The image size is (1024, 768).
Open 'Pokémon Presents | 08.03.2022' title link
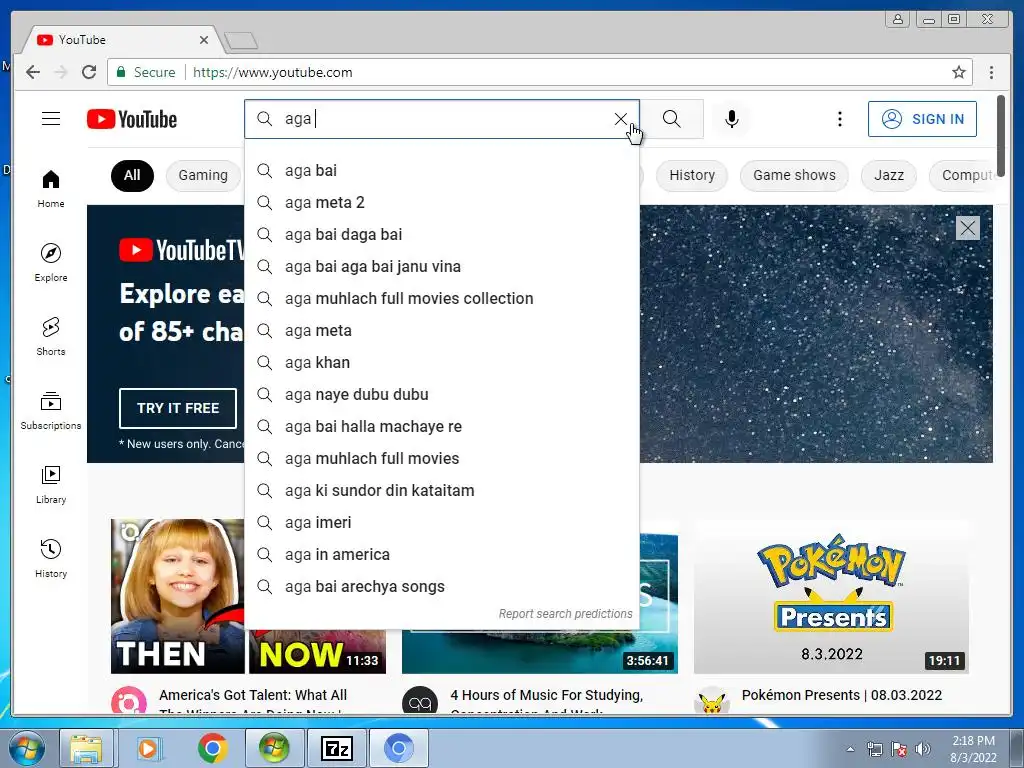pyautogui.click(x=842, y=696)
